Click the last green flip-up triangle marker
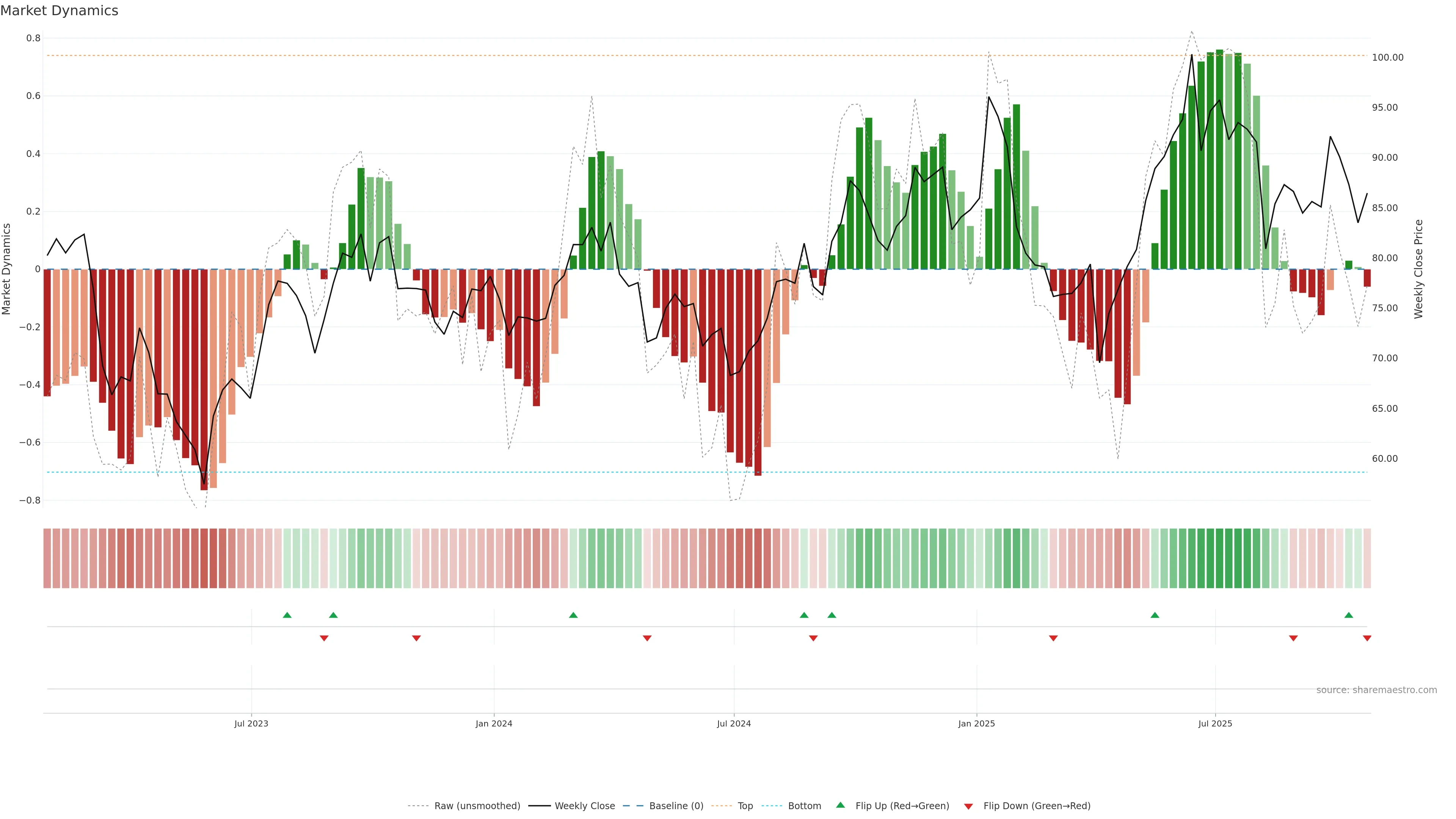Viewport: 1456px width, 819px height. [x=1349, y=615]
